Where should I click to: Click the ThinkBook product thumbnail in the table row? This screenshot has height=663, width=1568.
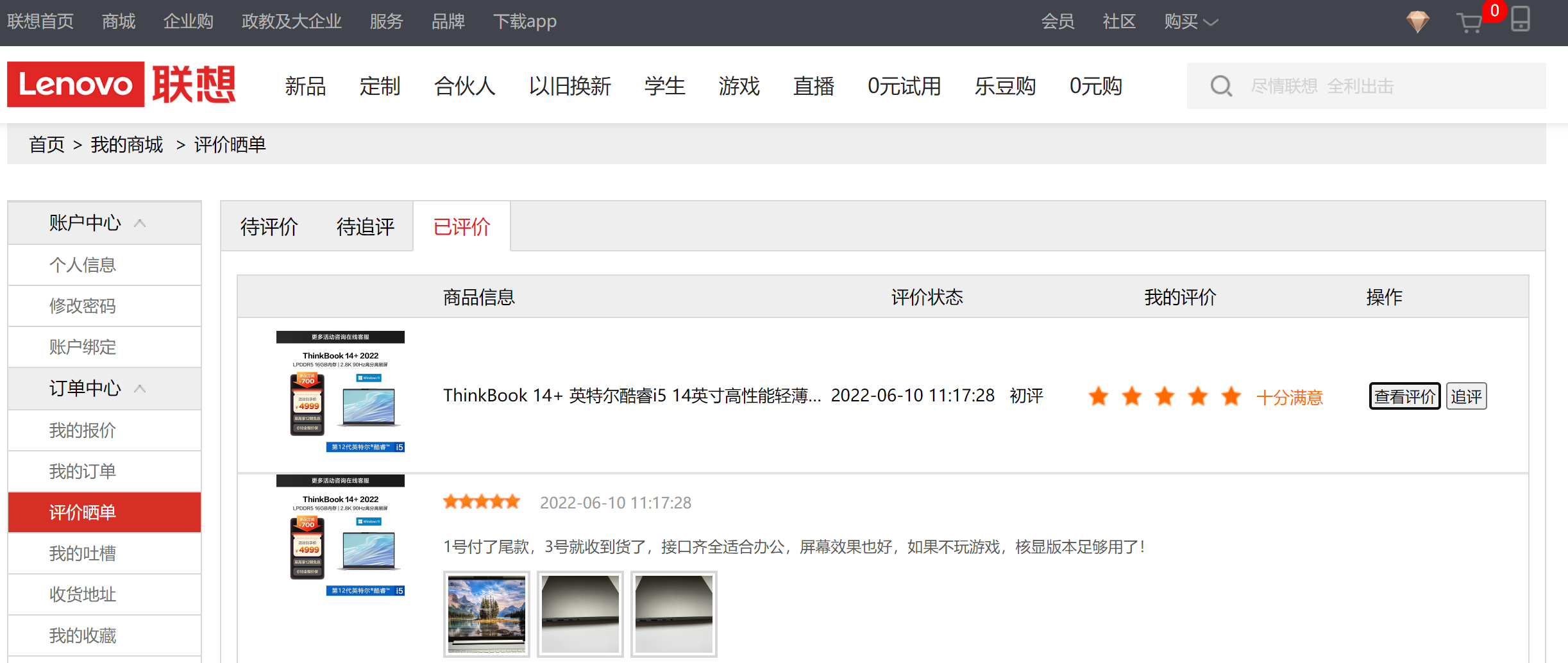coord(341,392)
